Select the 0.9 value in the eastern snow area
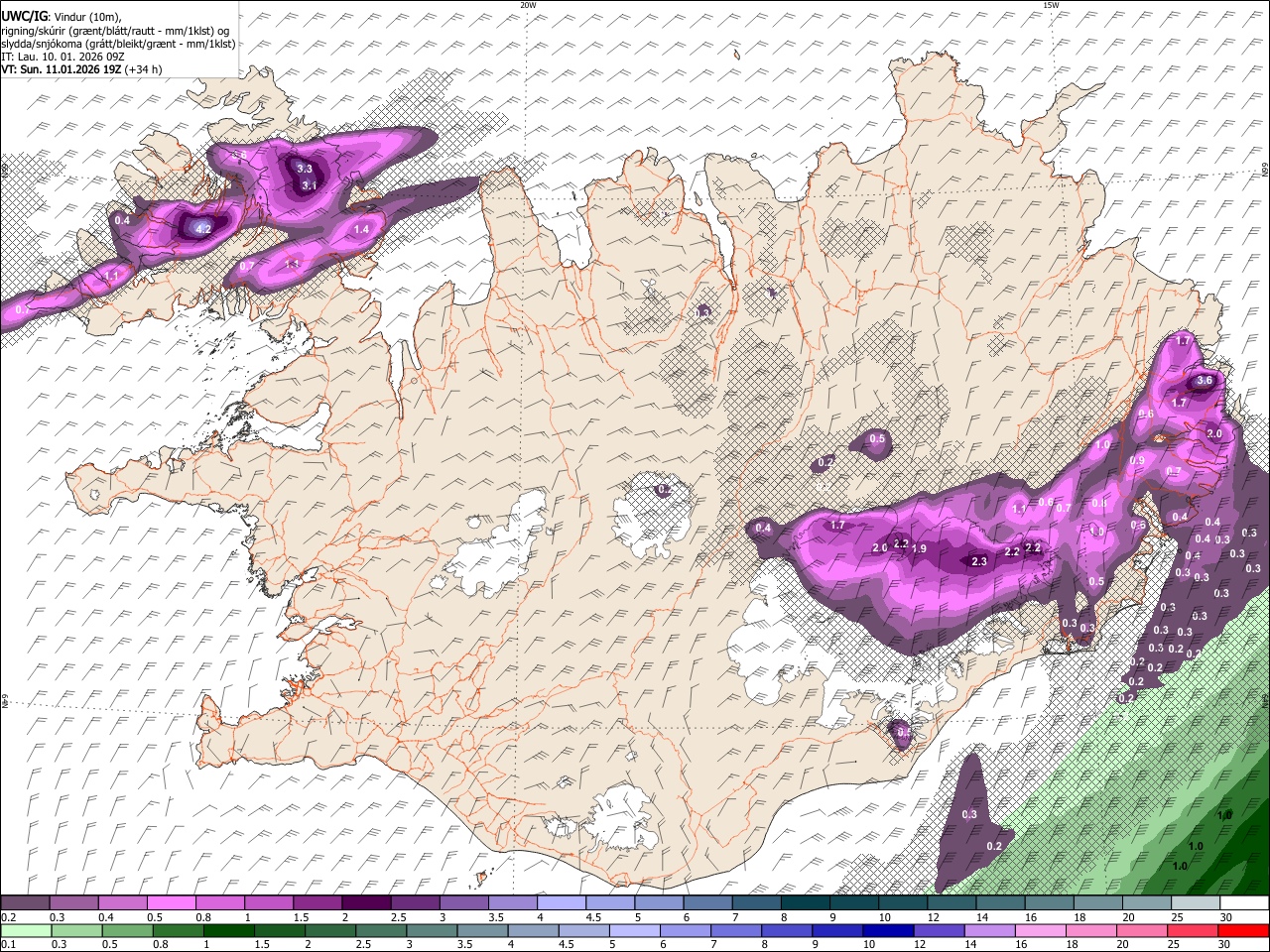Screen dimensions: 1270x952 (x=1137, y=460)
